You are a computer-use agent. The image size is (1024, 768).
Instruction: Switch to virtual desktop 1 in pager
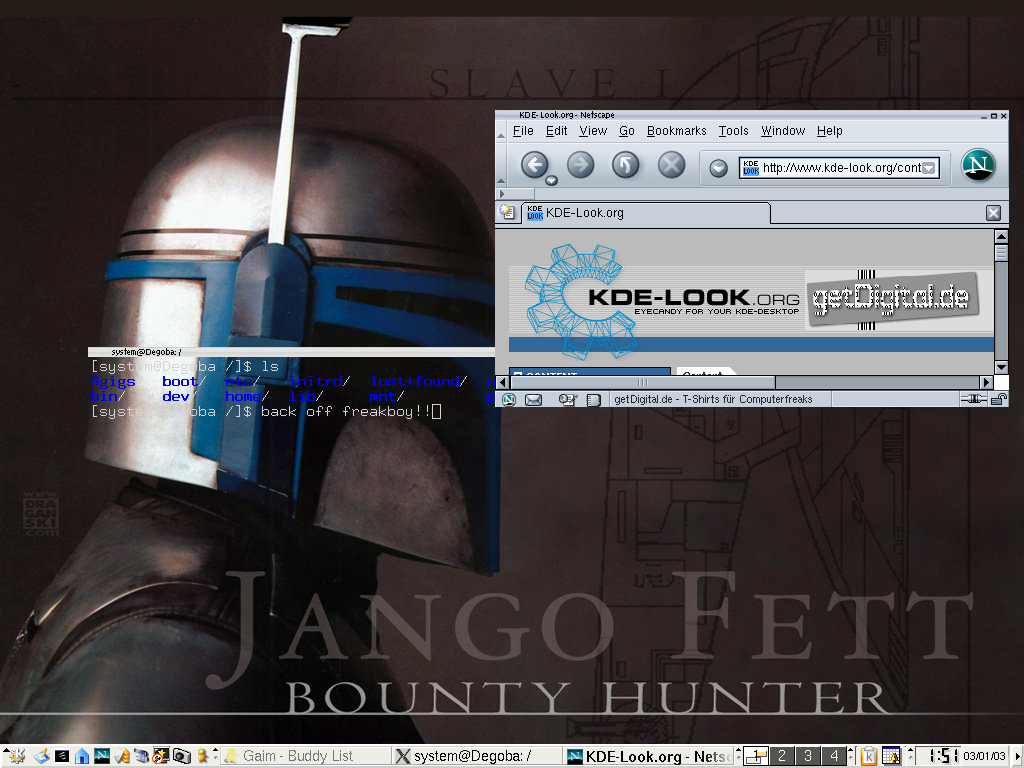(756, 756)
